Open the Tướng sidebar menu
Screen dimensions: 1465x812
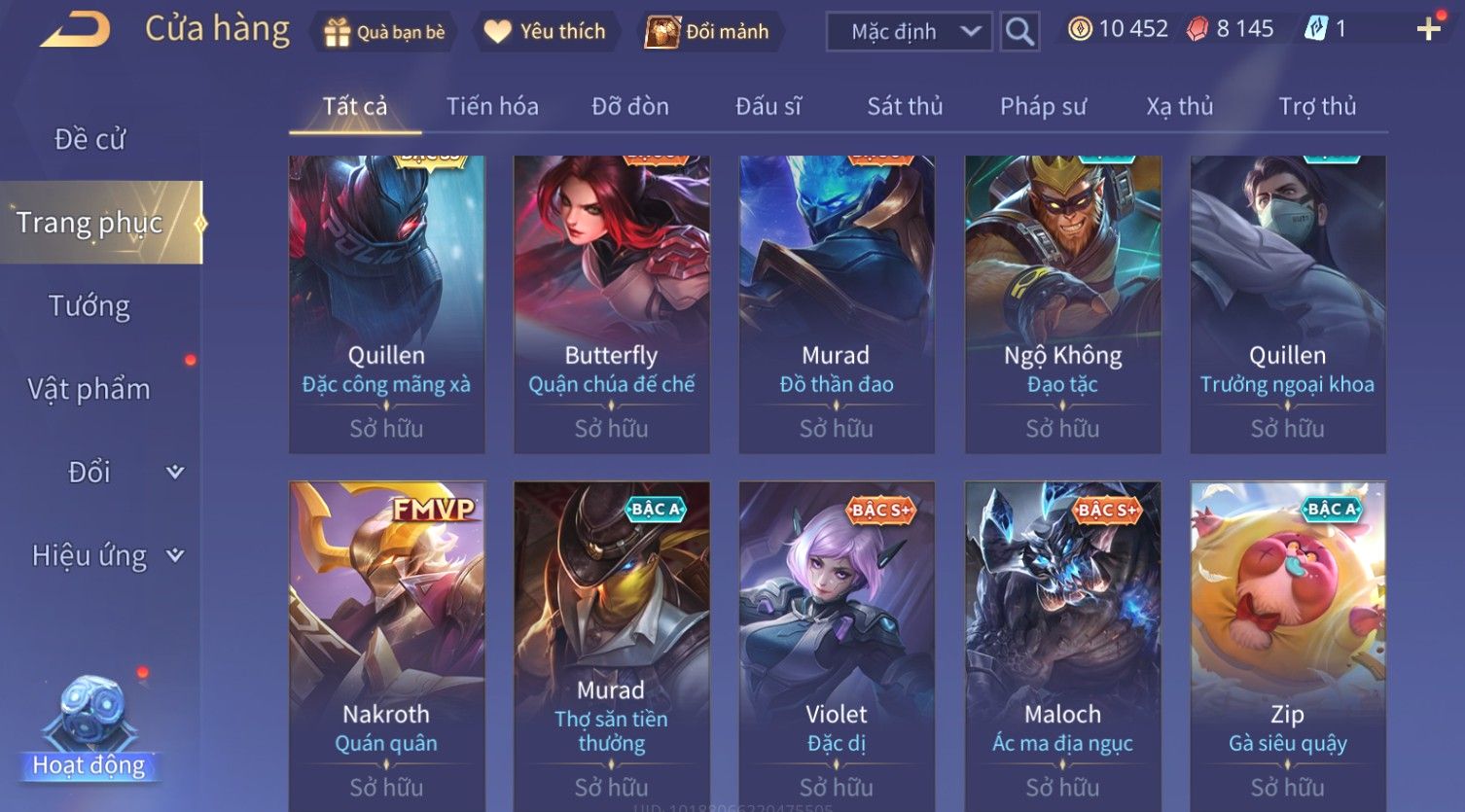(x=89, y=306)
